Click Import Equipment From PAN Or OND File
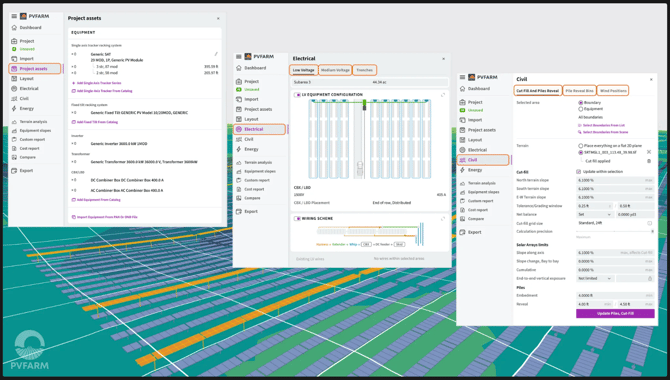The height and width of the screenshot is (380, 670). point(104,217)
